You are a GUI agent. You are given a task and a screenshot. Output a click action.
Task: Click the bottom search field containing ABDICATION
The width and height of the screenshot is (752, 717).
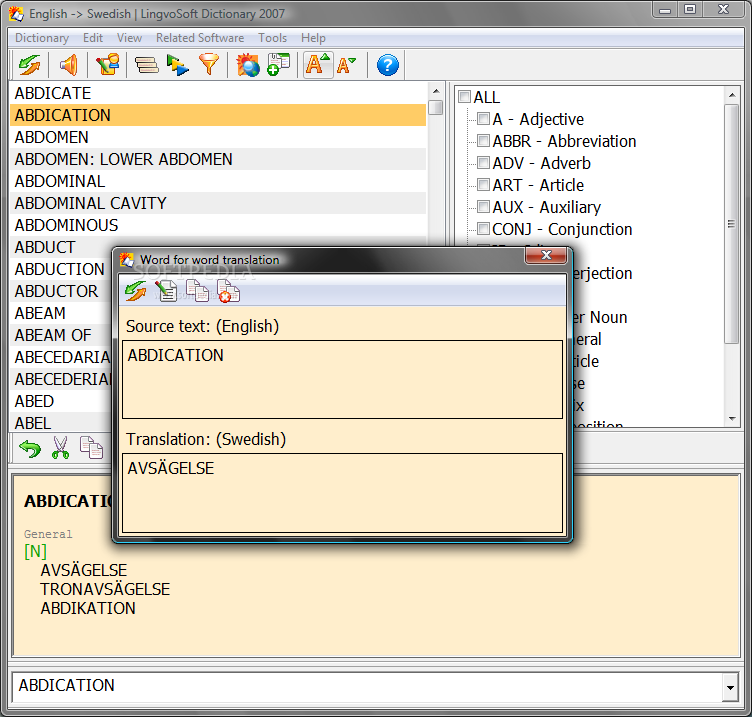click(x=367, y=686)
